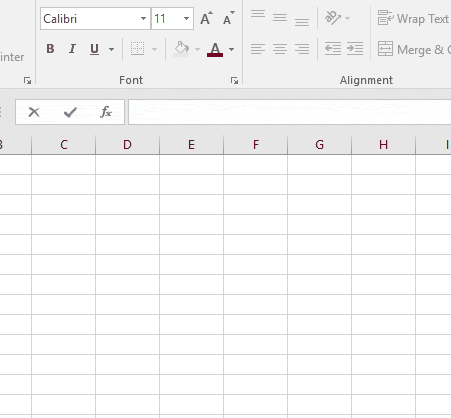Open the Font settings dialog launcher
Image resolution: width=451 pixels, height=418 pixels.
coord(234,80)
